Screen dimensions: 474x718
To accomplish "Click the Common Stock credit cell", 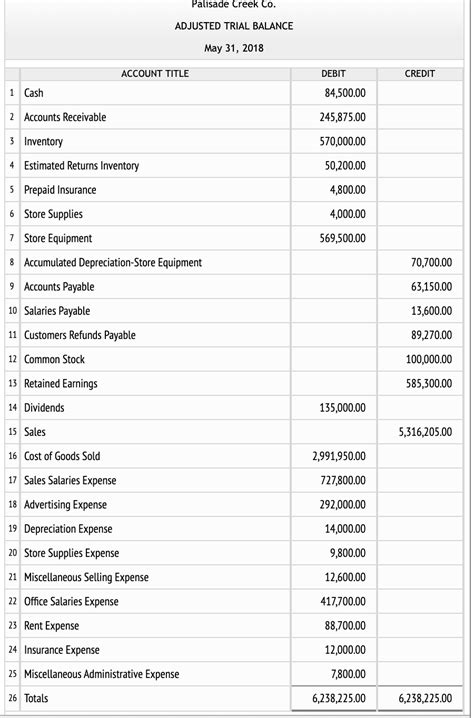I will (420, 359).
